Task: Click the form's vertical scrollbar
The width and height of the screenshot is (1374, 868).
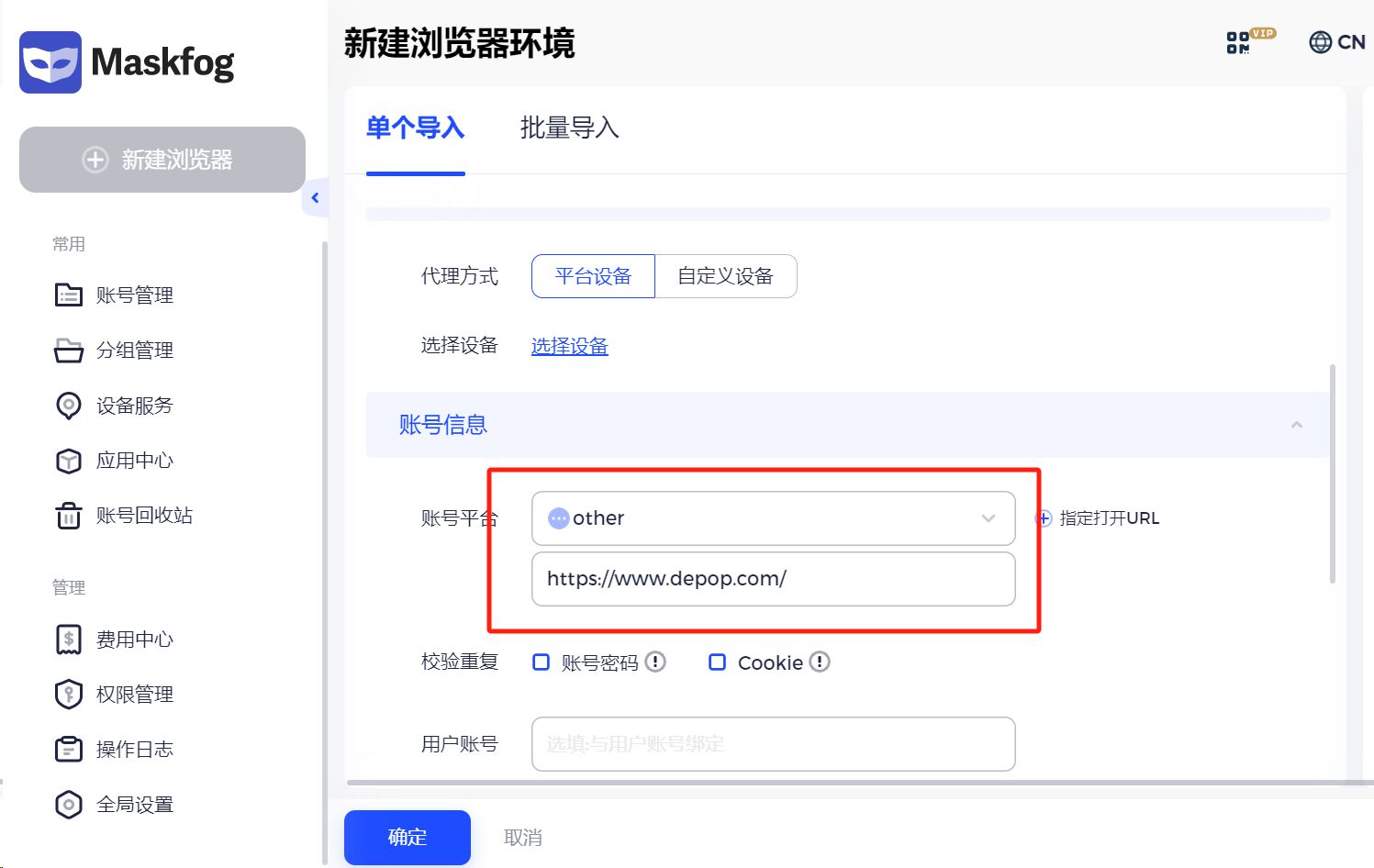Action: (1333, 473)
